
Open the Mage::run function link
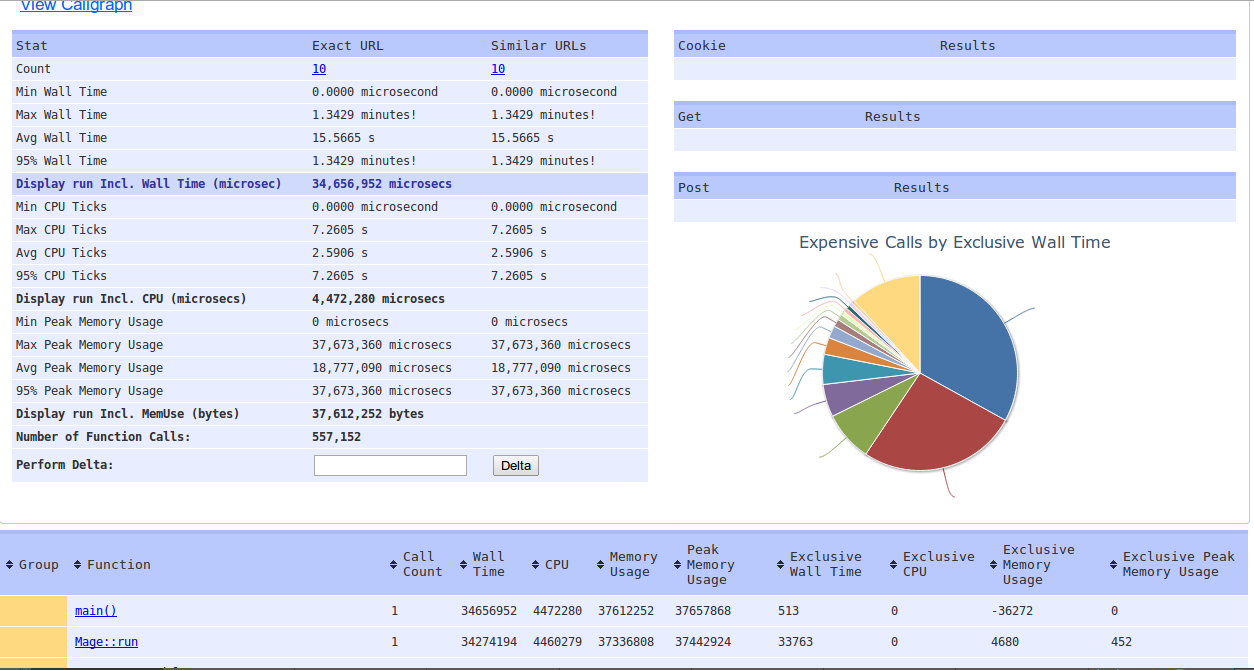[x=106, y=642]
